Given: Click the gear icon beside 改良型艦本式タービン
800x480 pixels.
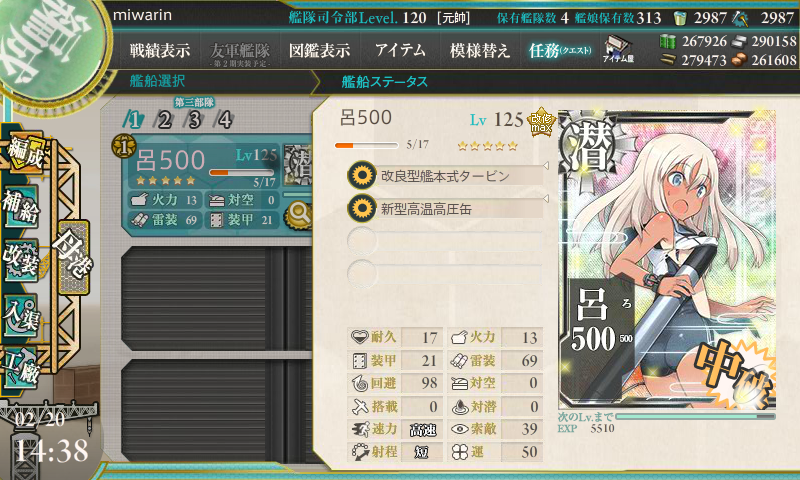Looking at the screenshot, I should 362,175.
